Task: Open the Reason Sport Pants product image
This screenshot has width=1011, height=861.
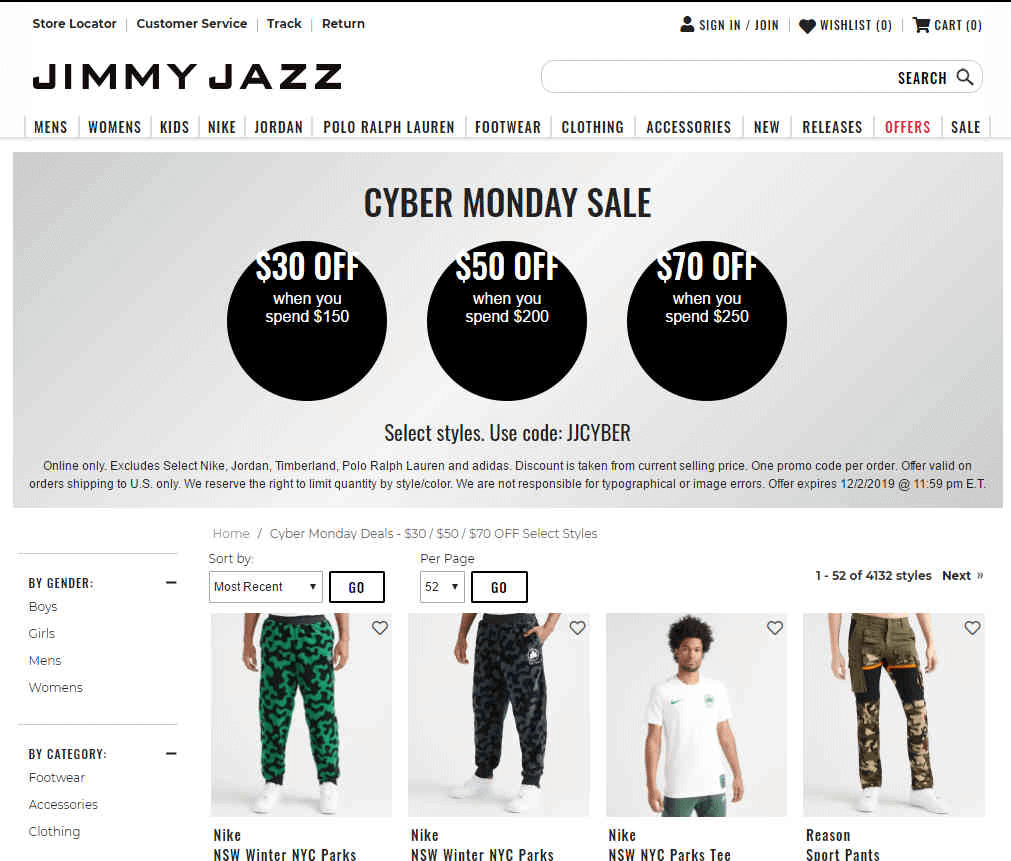Action: (894, 715)
